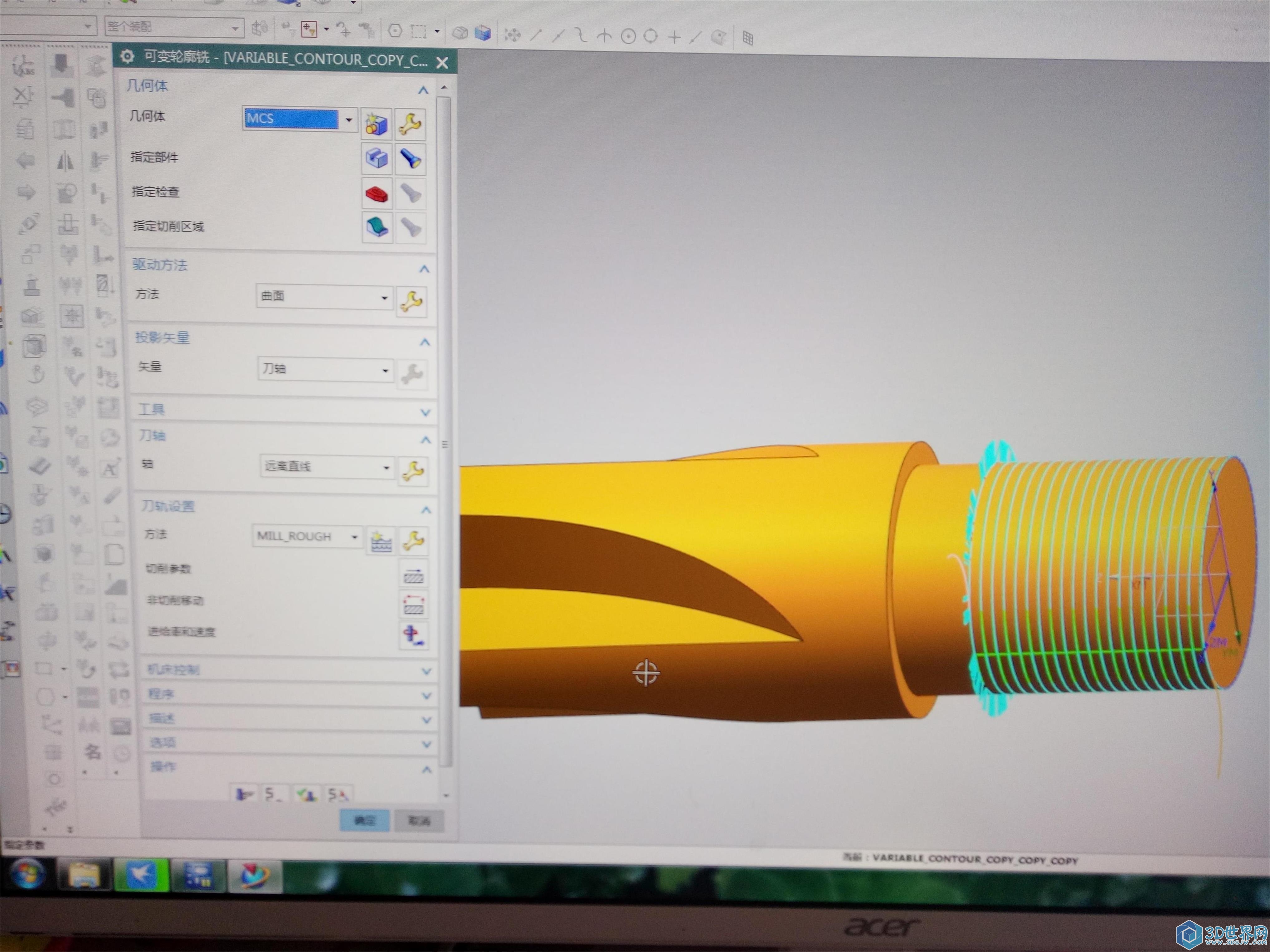Close the 可变轮廓铣 dialog

(x=442, y=63)
